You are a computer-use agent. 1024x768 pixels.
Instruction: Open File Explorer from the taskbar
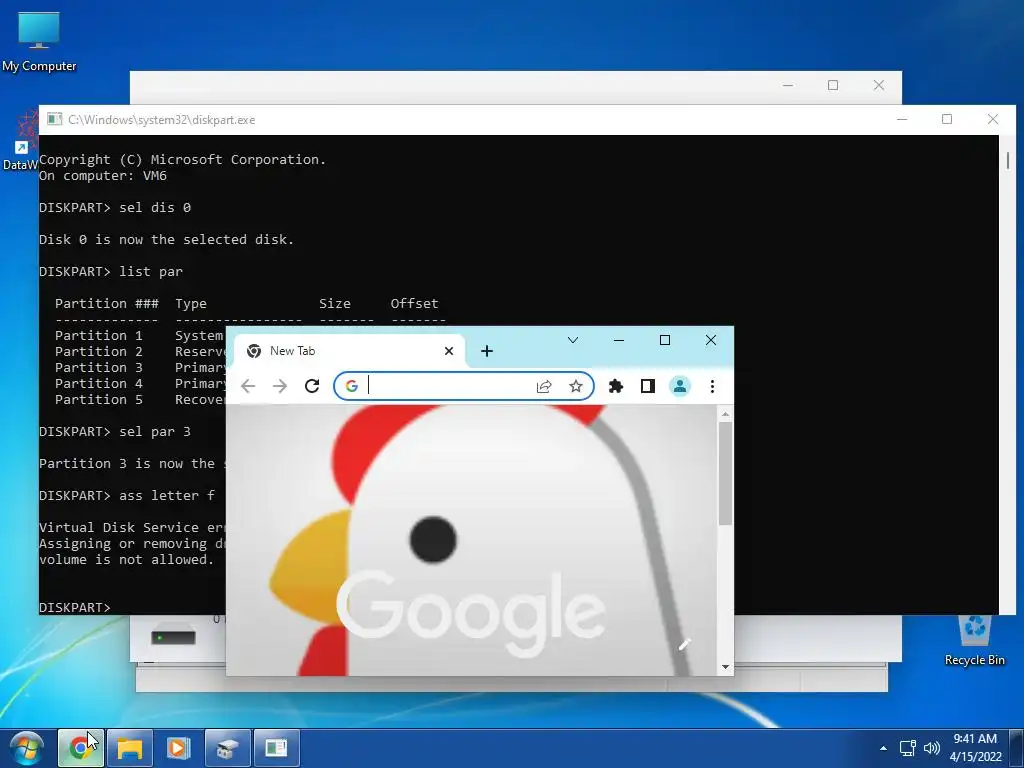[x=129, y=748]
